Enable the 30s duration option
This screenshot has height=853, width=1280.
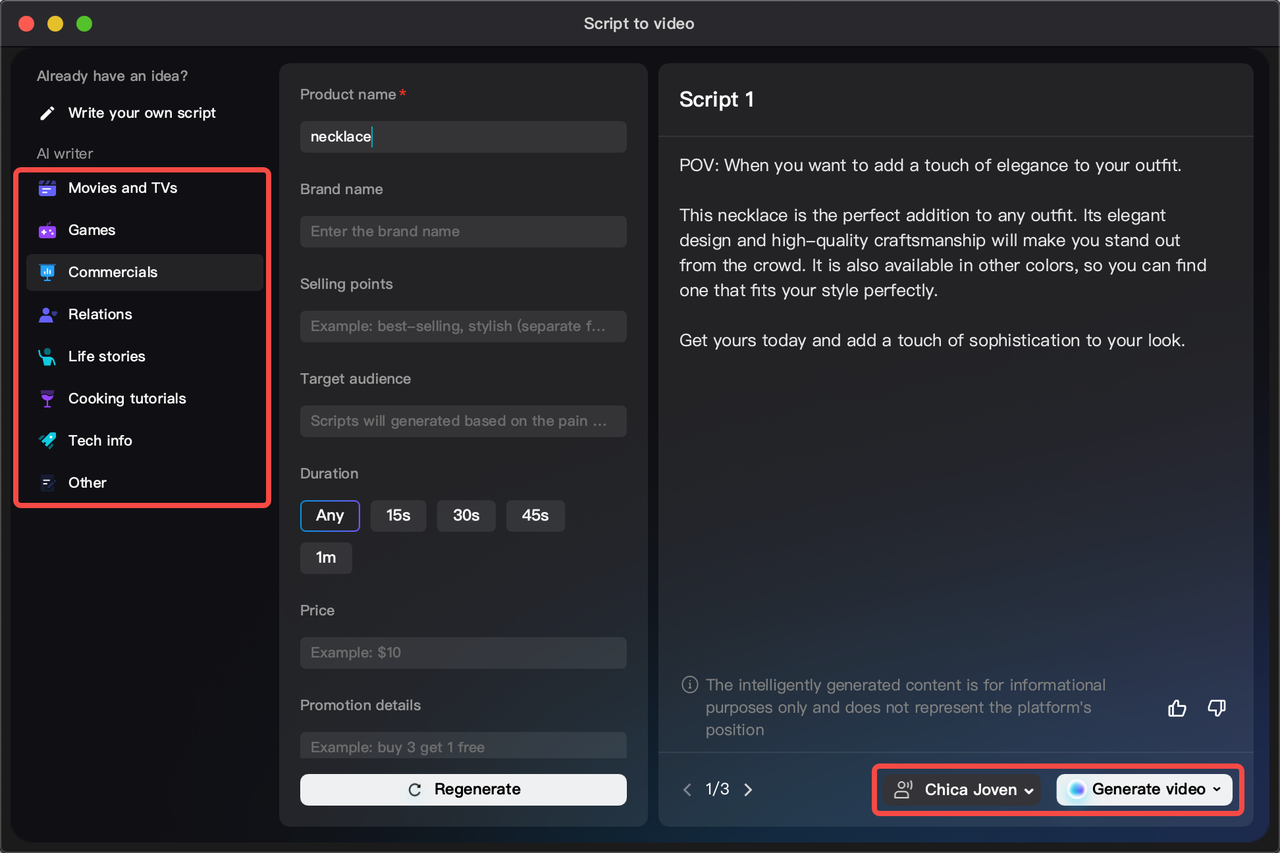click(466, 515)
